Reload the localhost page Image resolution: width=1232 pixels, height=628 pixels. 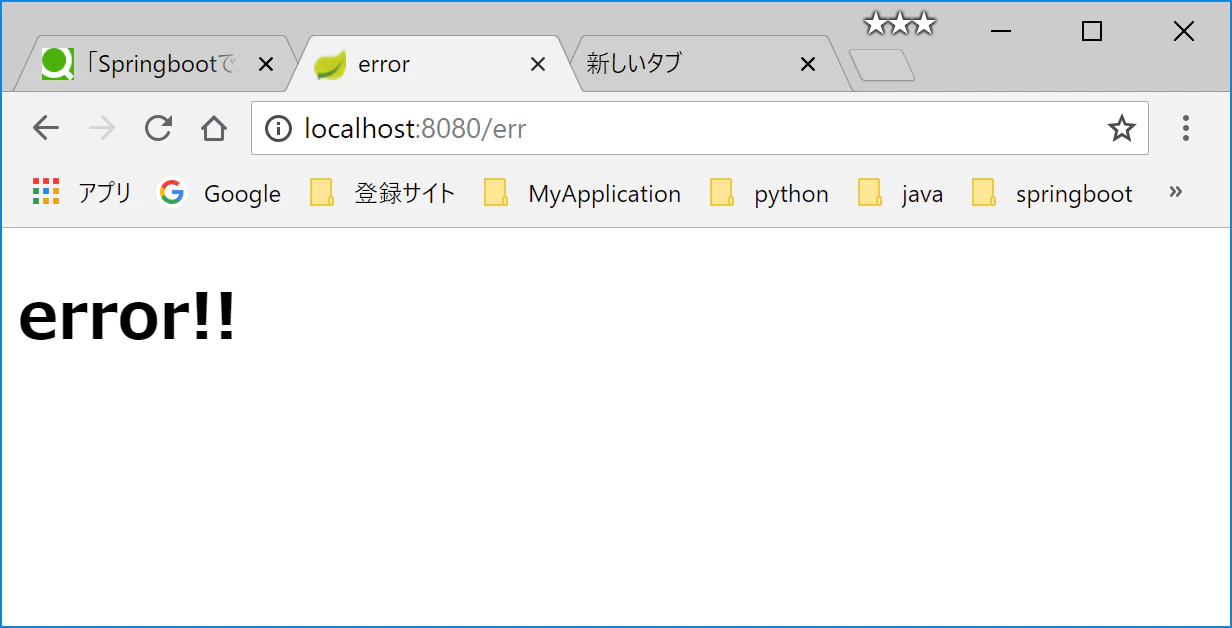pos(158,128)
